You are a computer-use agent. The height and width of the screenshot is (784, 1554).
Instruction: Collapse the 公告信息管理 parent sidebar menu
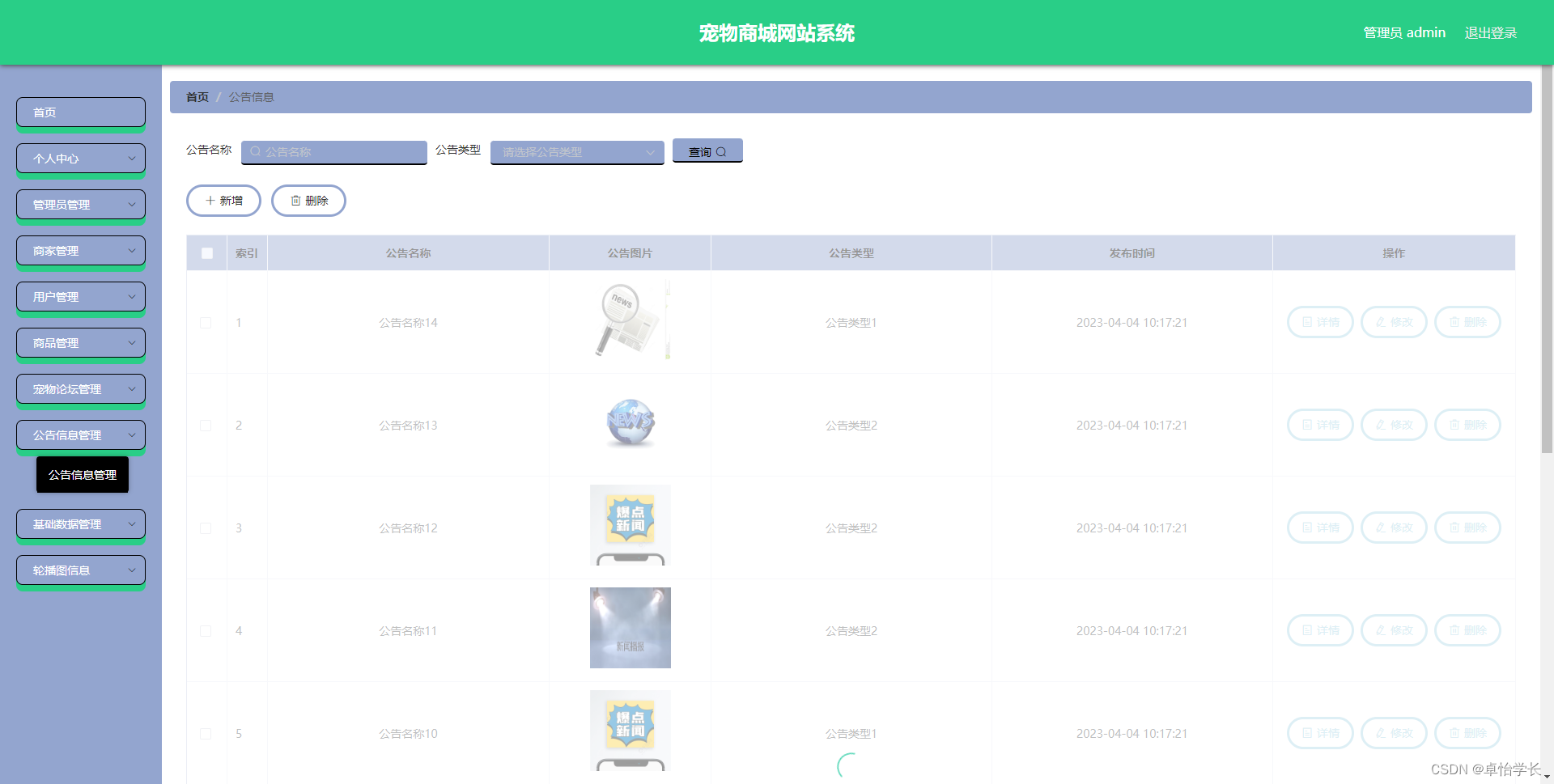click(81, 435)
